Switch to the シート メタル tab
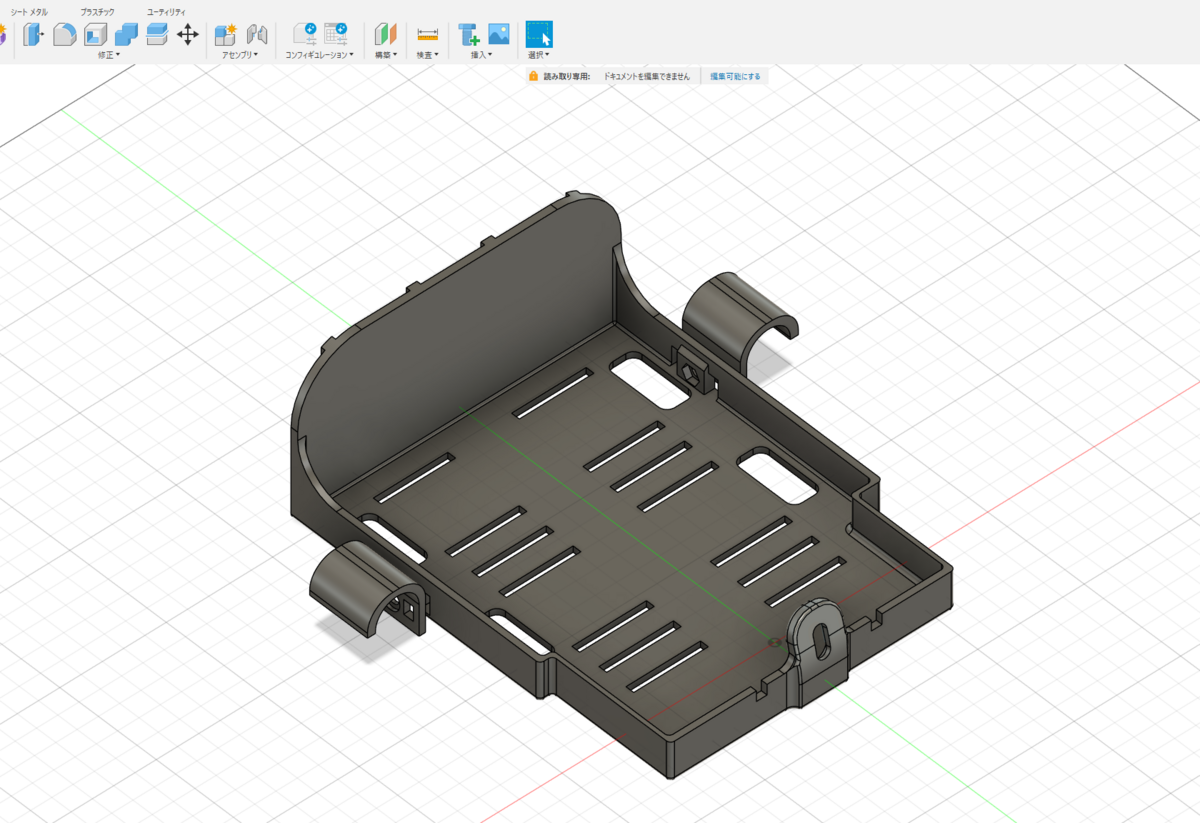The image size is (1200, 823). click(30, 11)
